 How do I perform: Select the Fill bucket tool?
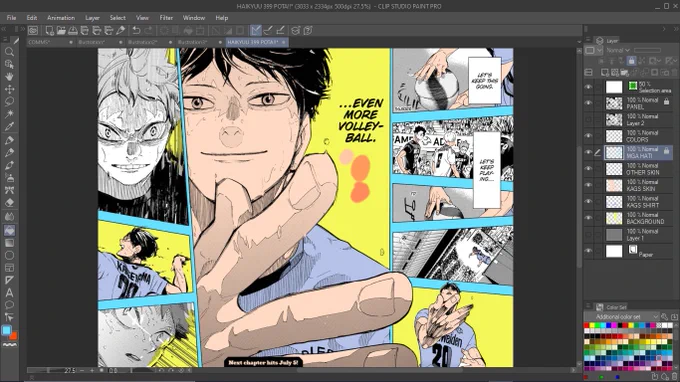9,230
